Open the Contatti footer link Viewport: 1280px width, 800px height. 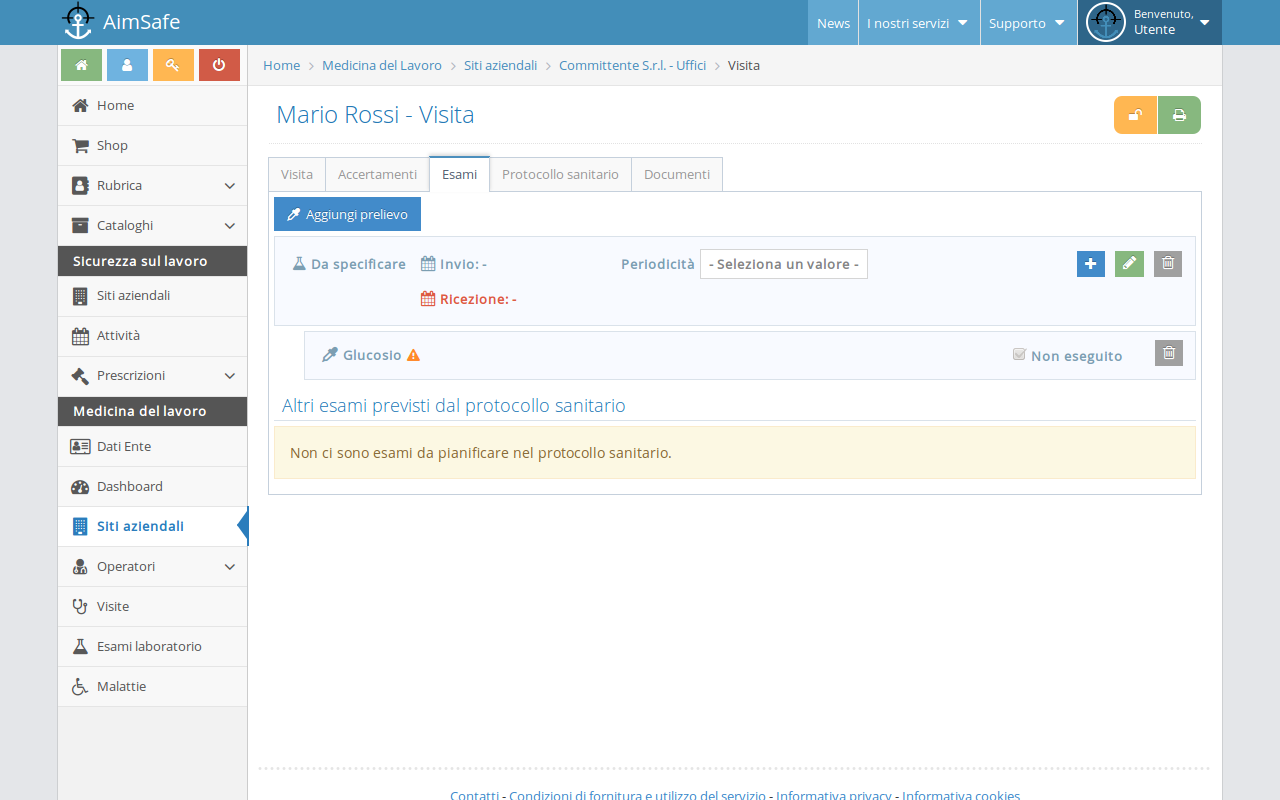474,795
